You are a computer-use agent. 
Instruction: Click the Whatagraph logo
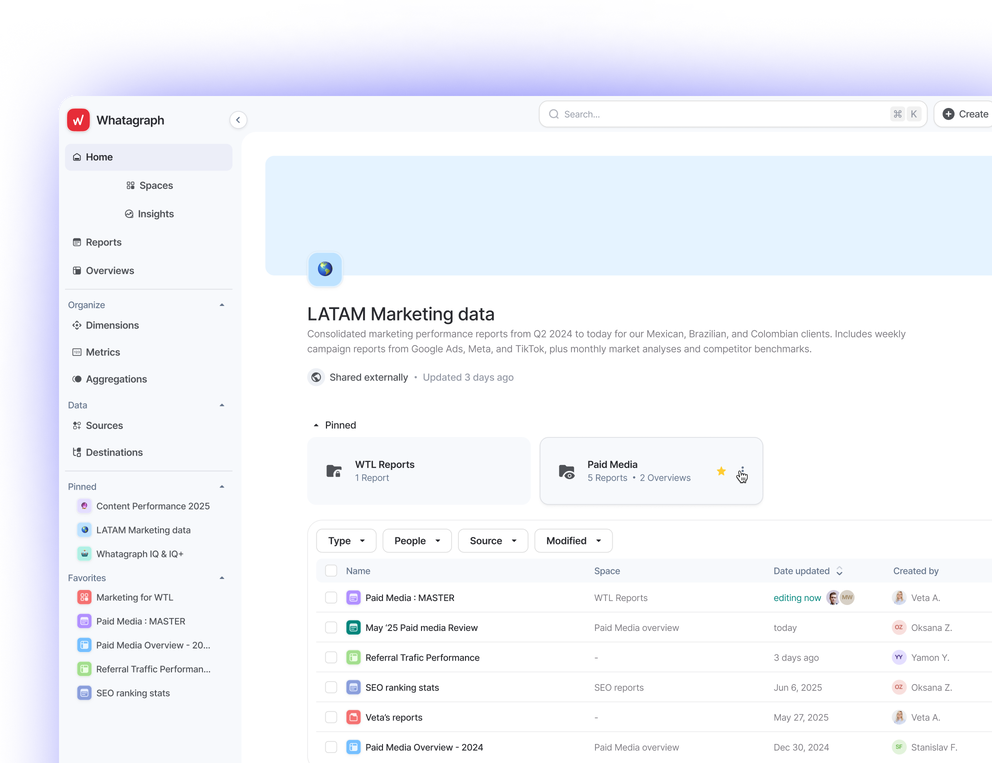pyautogui.click(x=114, y=119)
